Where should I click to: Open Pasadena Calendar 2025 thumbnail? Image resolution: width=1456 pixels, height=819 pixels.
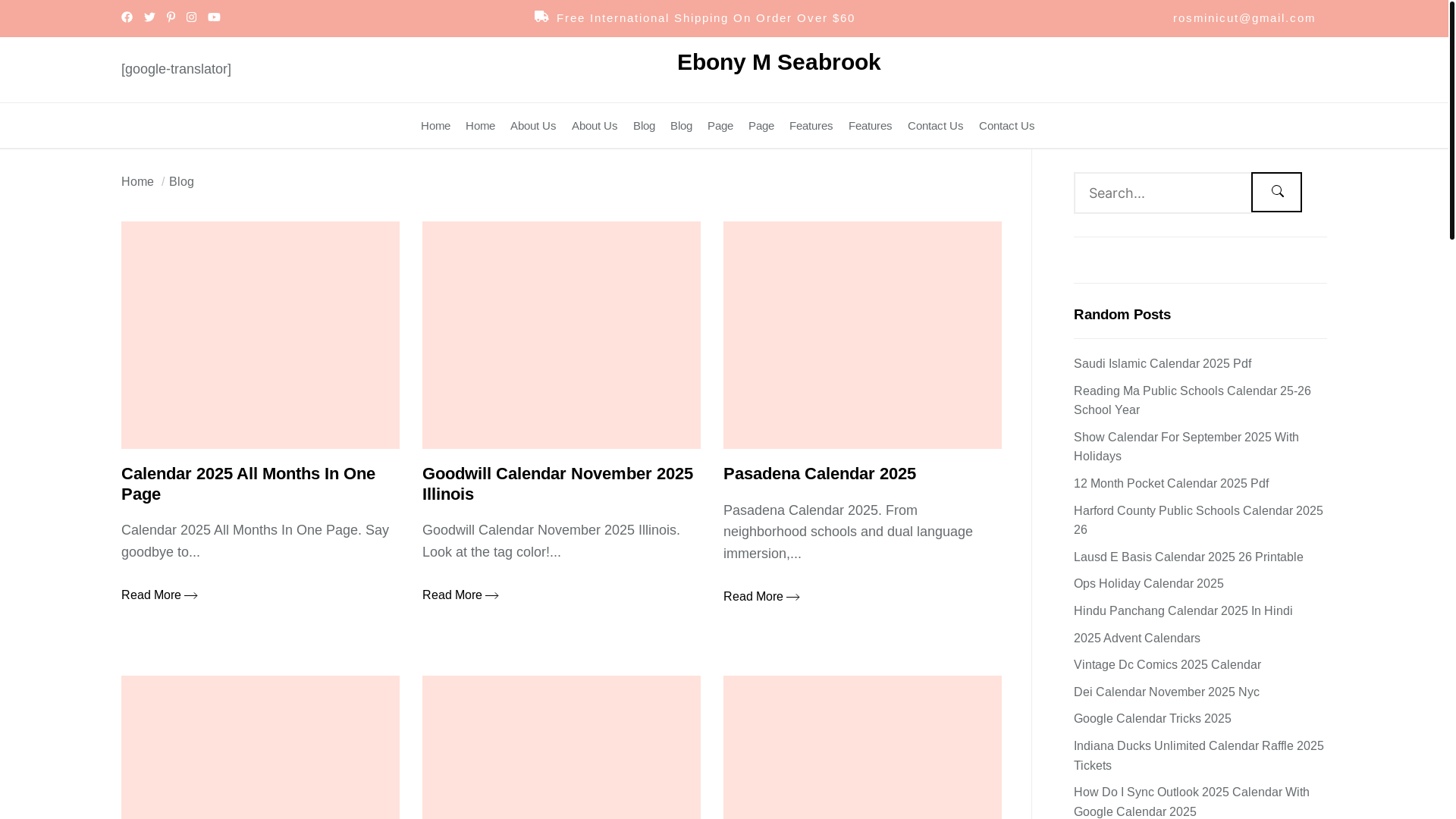pos(862,335)
